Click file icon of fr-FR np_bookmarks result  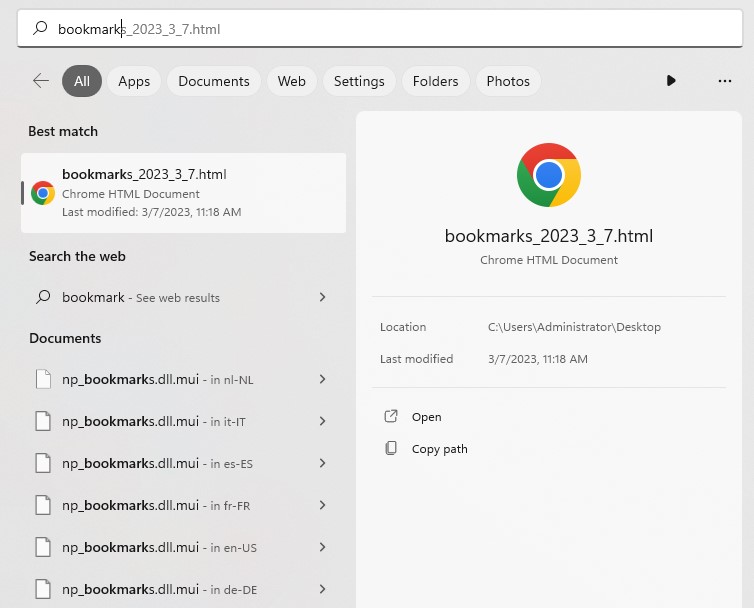pyautogui.click(x=43, y=505)
